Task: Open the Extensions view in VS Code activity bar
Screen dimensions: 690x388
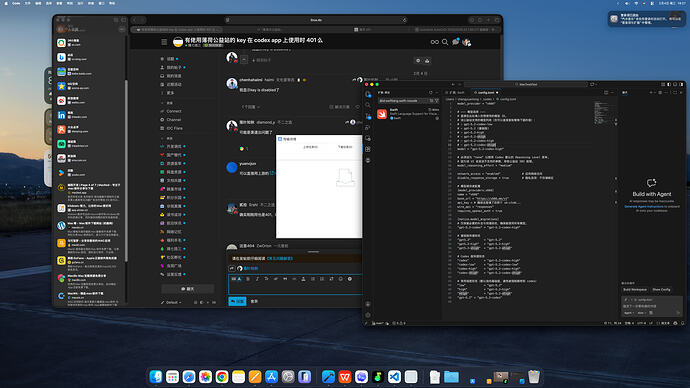Action: pyautogui.click(x=368, y=149)
